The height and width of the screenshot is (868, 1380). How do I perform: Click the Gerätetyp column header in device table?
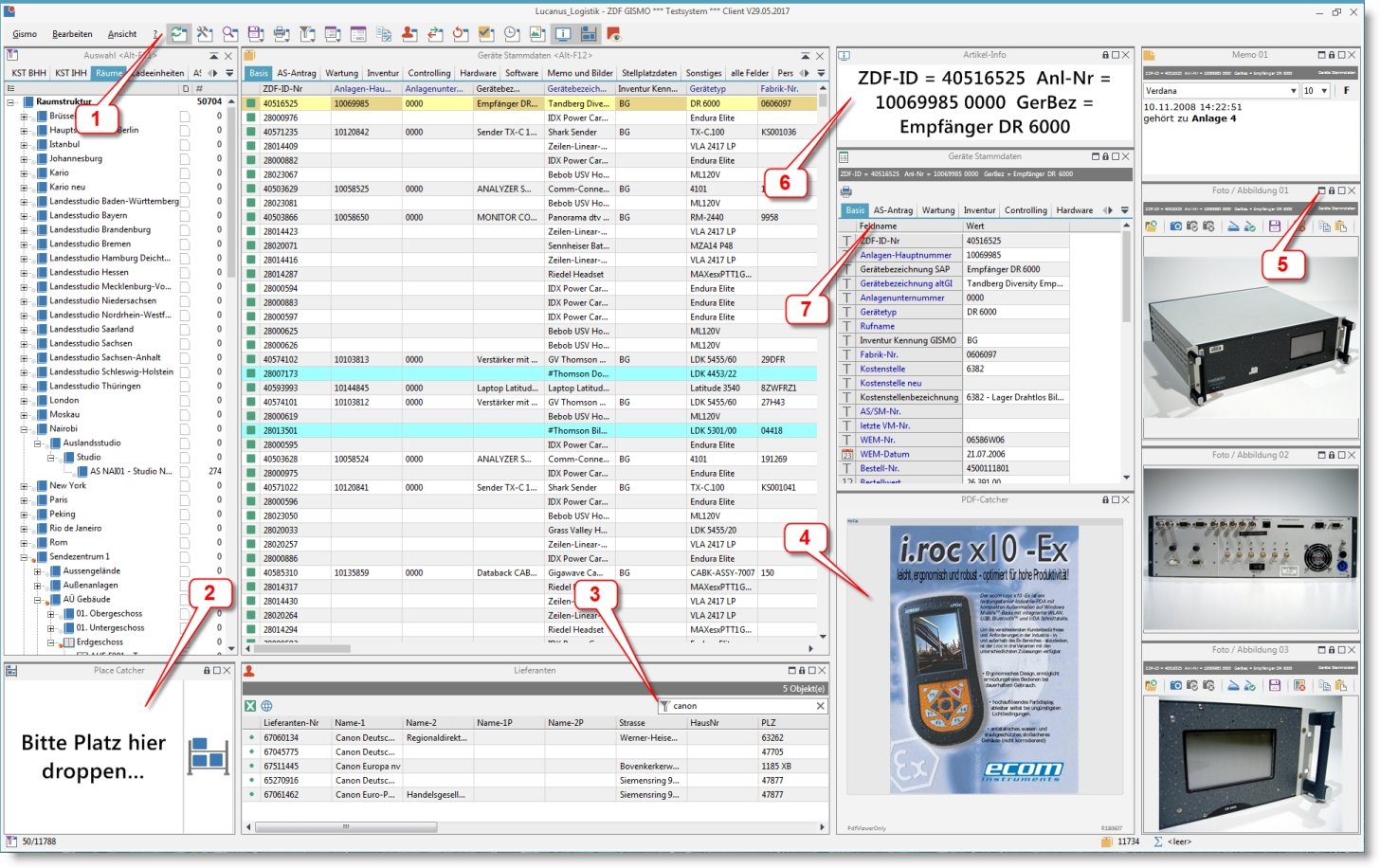722,89
